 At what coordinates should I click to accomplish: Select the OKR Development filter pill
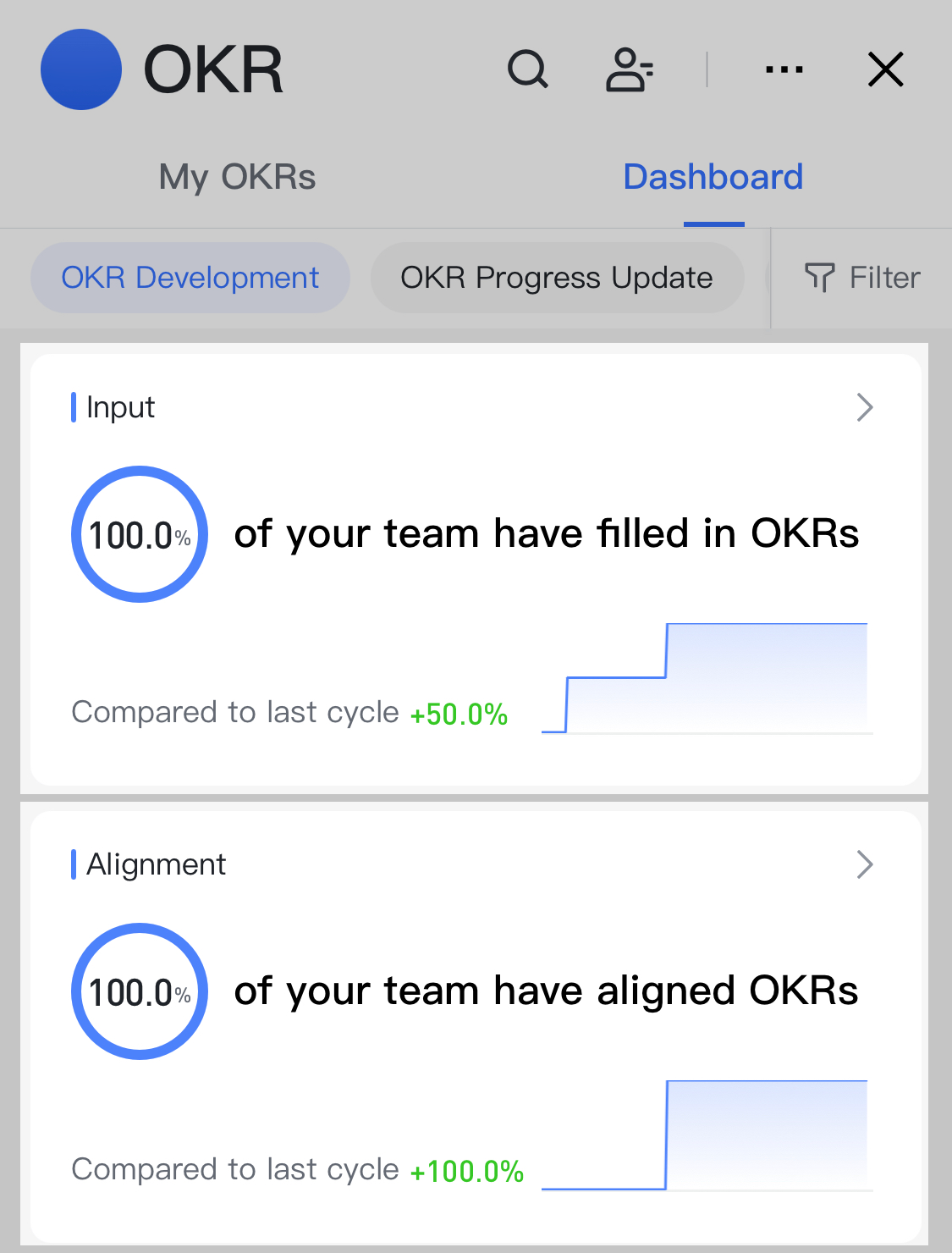[x=190, y=277]
